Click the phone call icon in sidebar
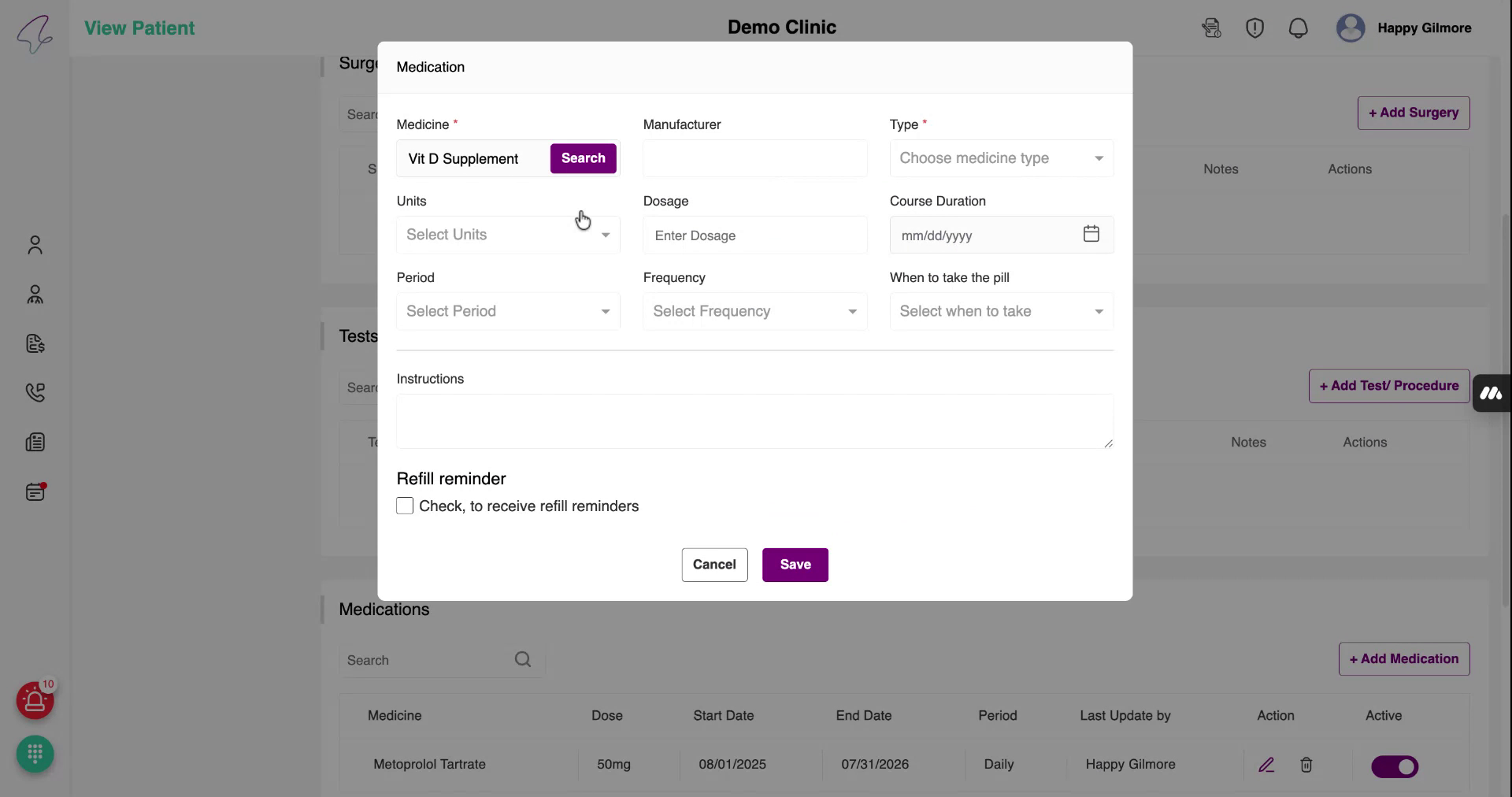This screenshot has height=797, width=1512. pyautogui.click(x=35, y=392)
